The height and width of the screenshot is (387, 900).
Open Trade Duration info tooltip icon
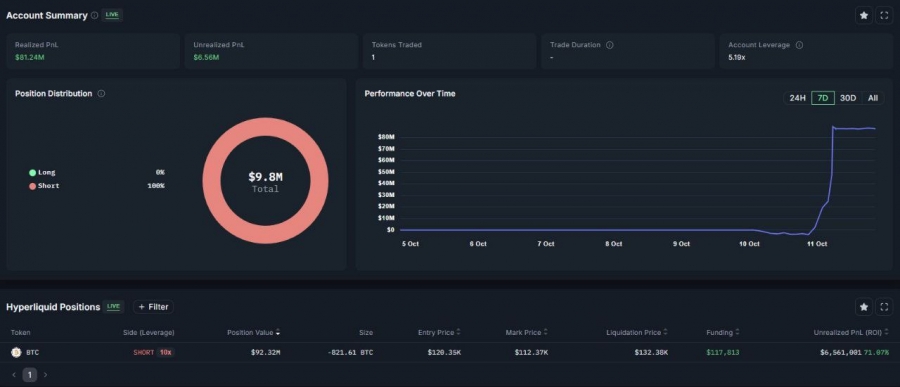pyautogui.click(x=610, y=45)
